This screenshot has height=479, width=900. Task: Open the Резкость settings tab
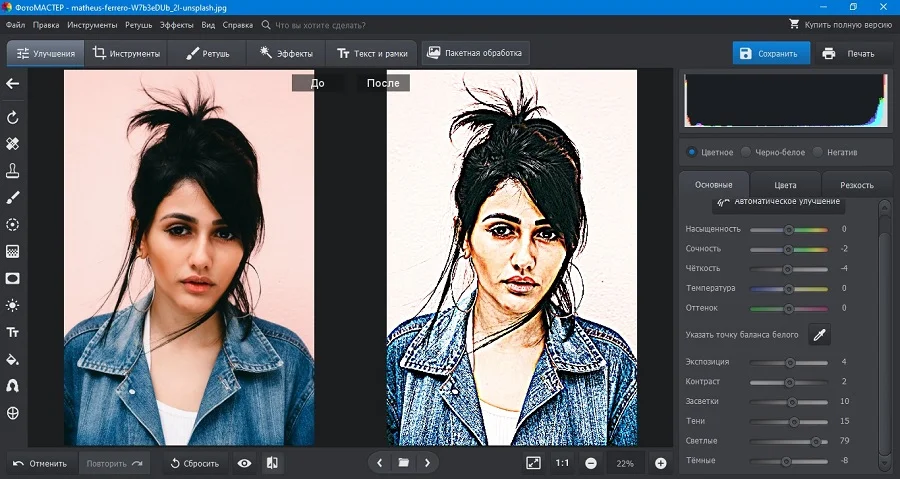(x=856, y=185)
